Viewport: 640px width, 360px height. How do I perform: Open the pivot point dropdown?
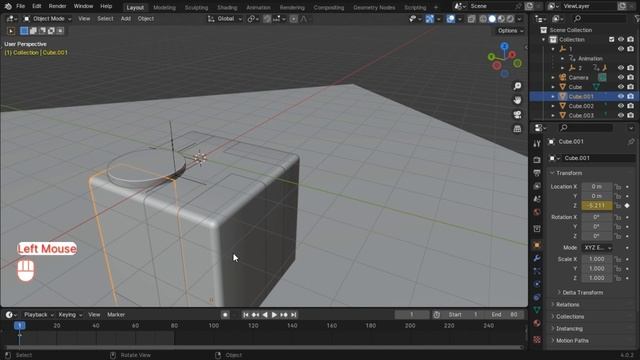(x=253, y=19)
